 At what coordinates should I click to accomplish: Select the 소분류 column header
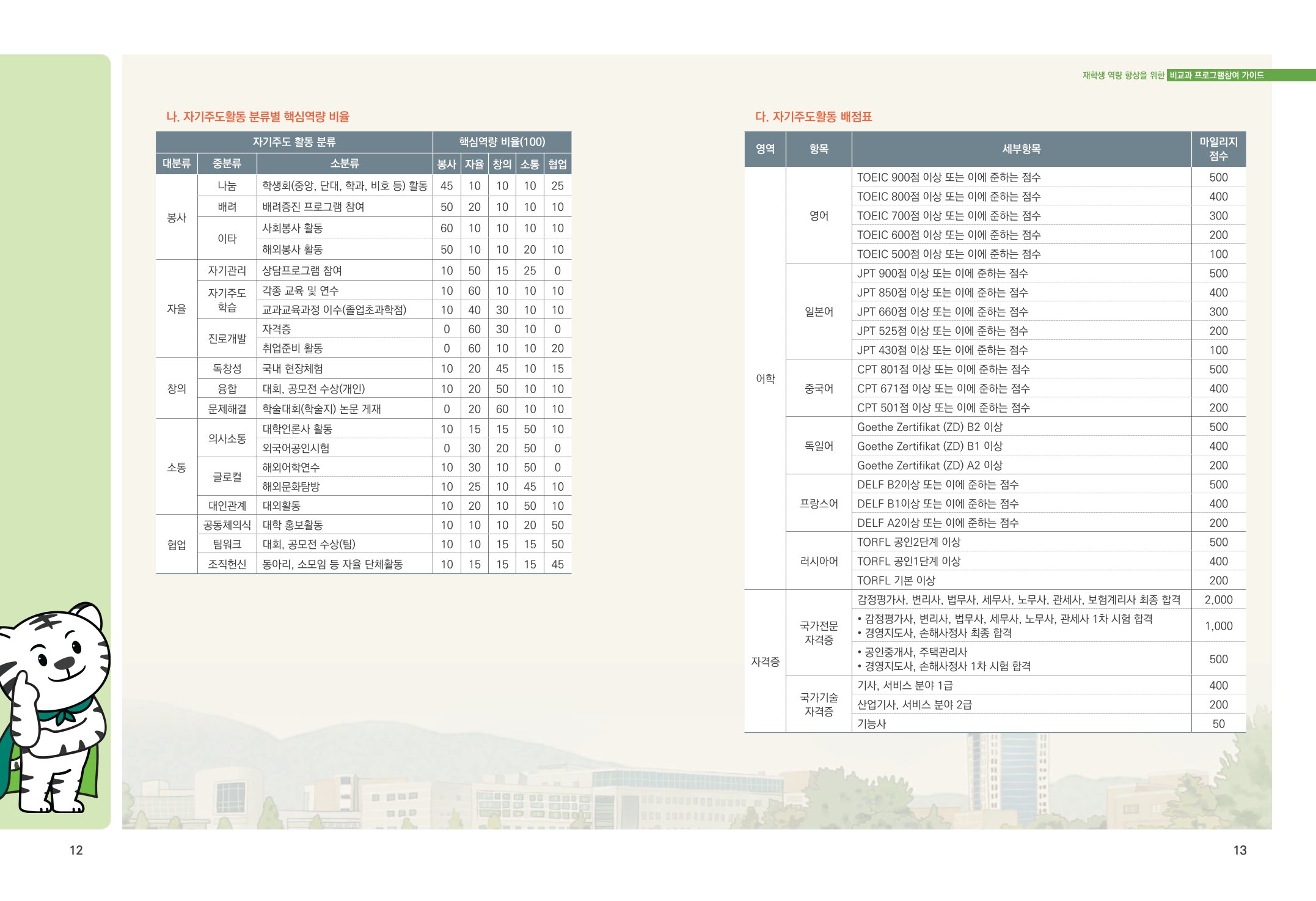click(344, 164)
